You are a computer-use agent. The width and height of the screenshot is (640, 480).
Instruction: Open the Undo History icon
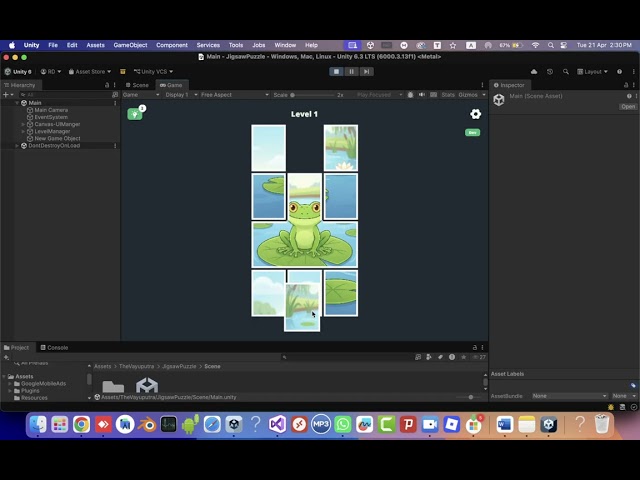[x=550, y=71]
